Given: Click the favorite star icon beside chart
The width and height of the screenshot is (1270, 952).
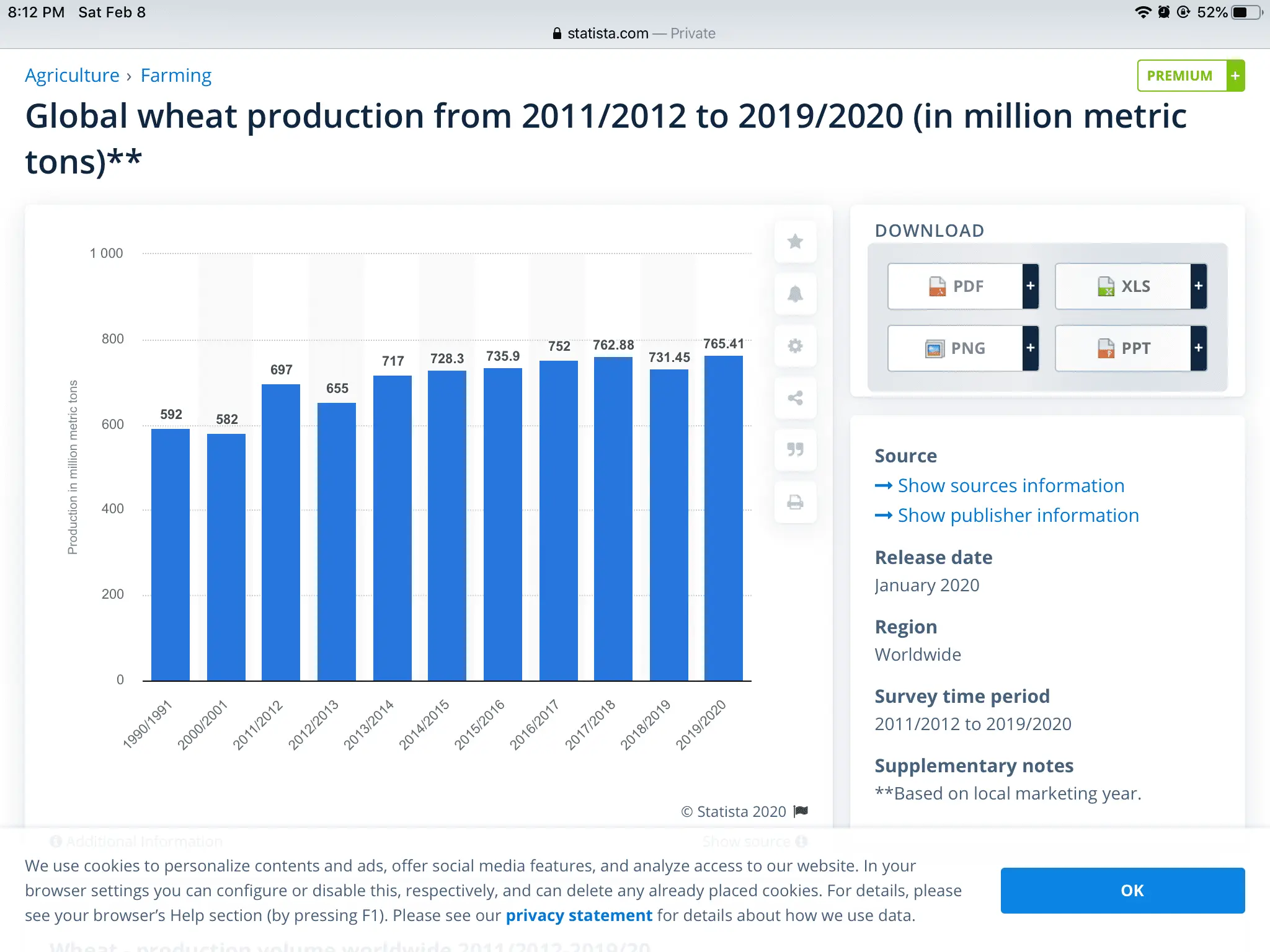Looking at the screenshot, I should tap(795, 242).
